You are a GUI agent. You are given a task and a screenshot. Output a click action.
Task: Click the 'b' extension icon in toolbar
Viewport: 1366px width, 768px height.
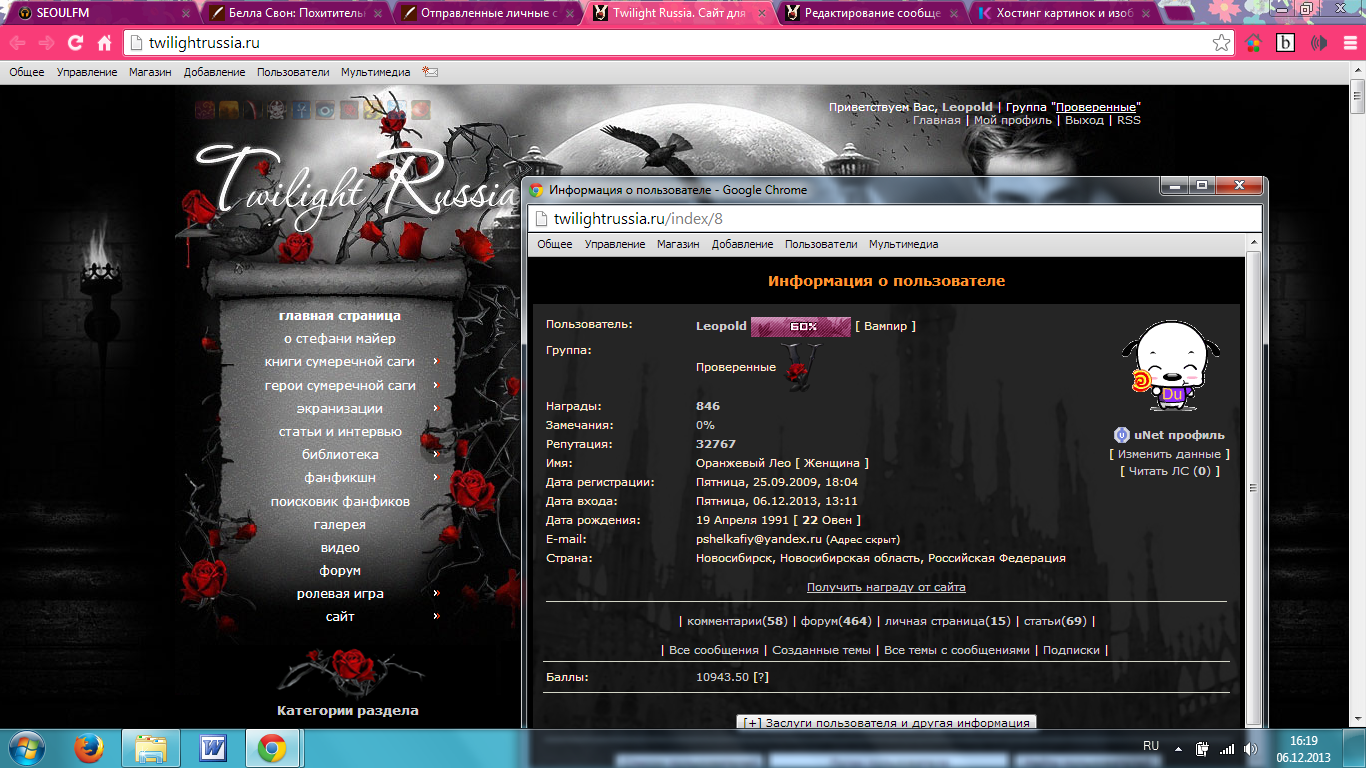click(x=1285, y=43)
